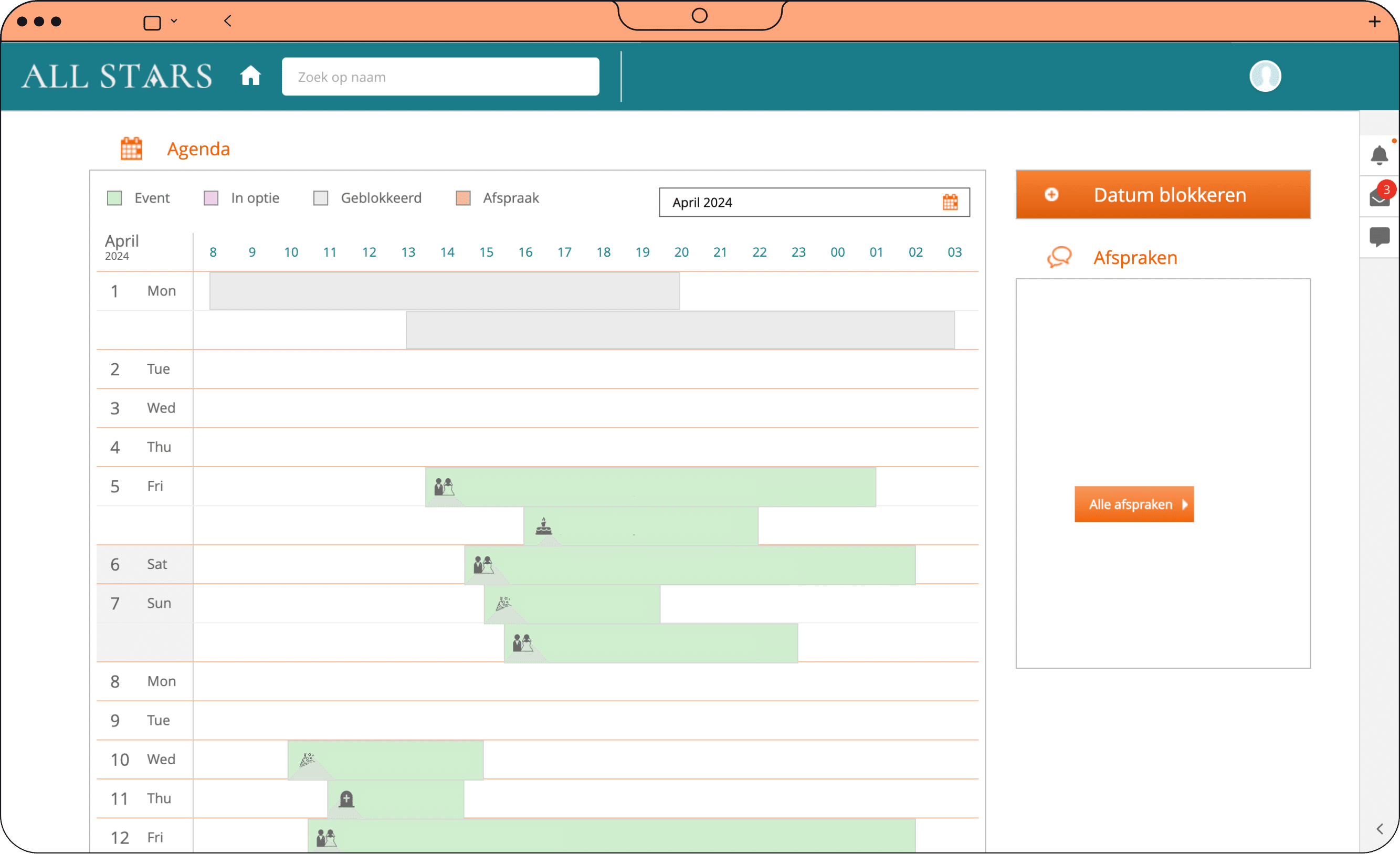The width and height of the screenshot is (1400, 854).
Task: Expand the collapsed side panel chevron
Action: tap(1380, 829)
